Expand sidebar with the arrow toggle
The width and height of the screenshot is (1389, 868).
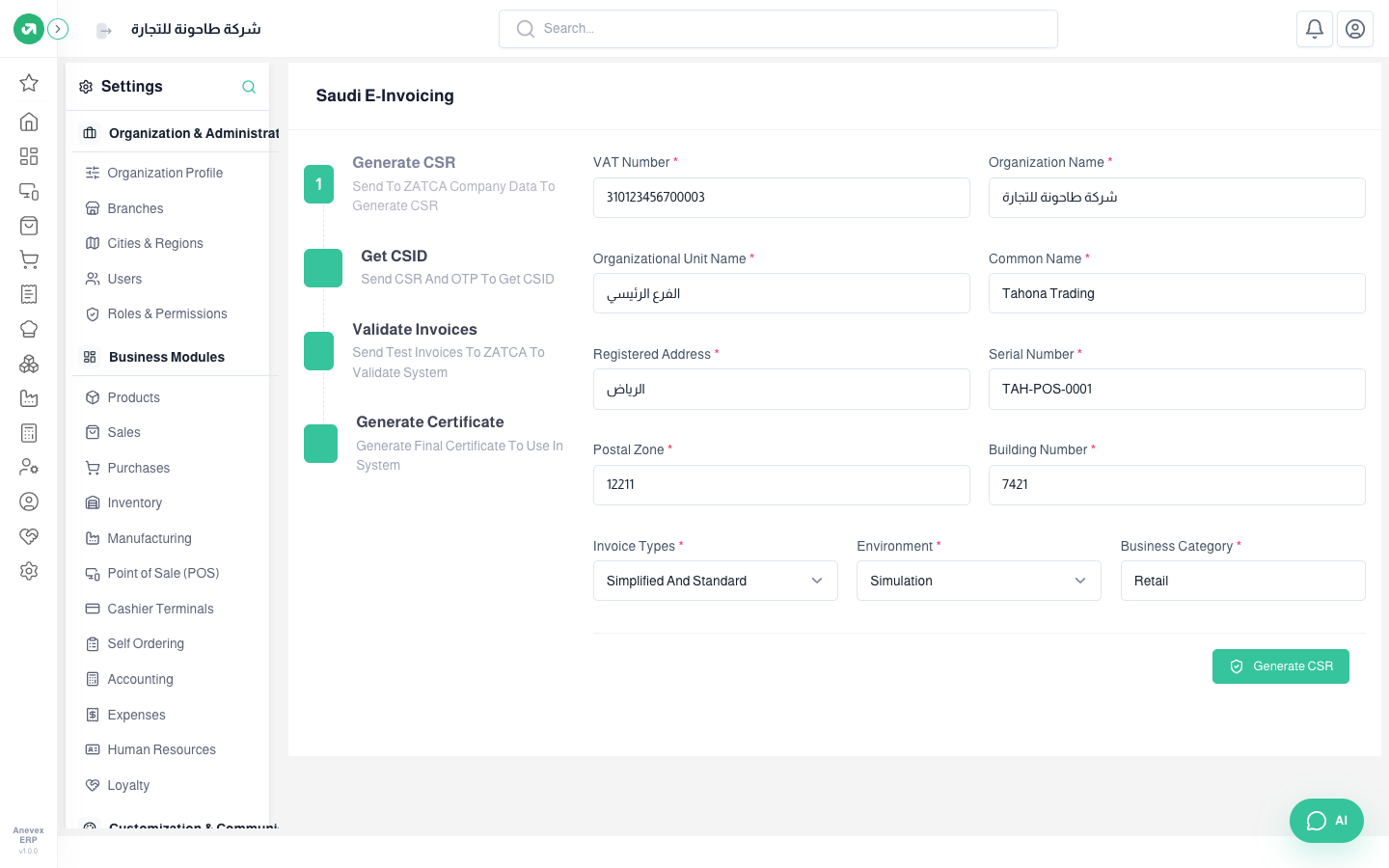pos(58,29)
